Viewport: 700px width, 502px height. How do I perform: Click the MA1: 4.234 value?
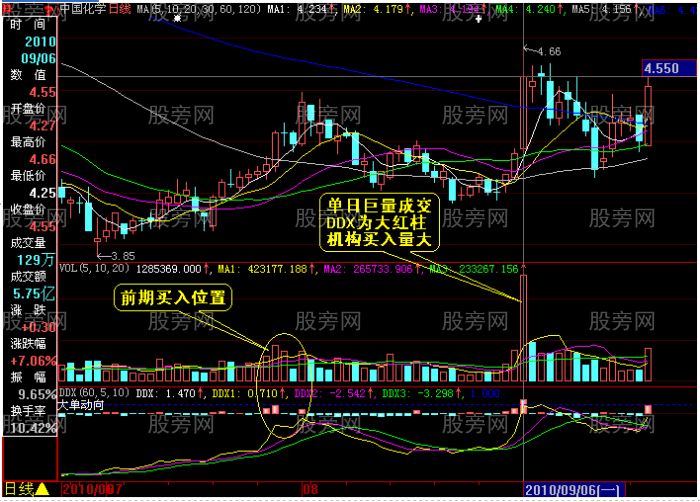300,9
